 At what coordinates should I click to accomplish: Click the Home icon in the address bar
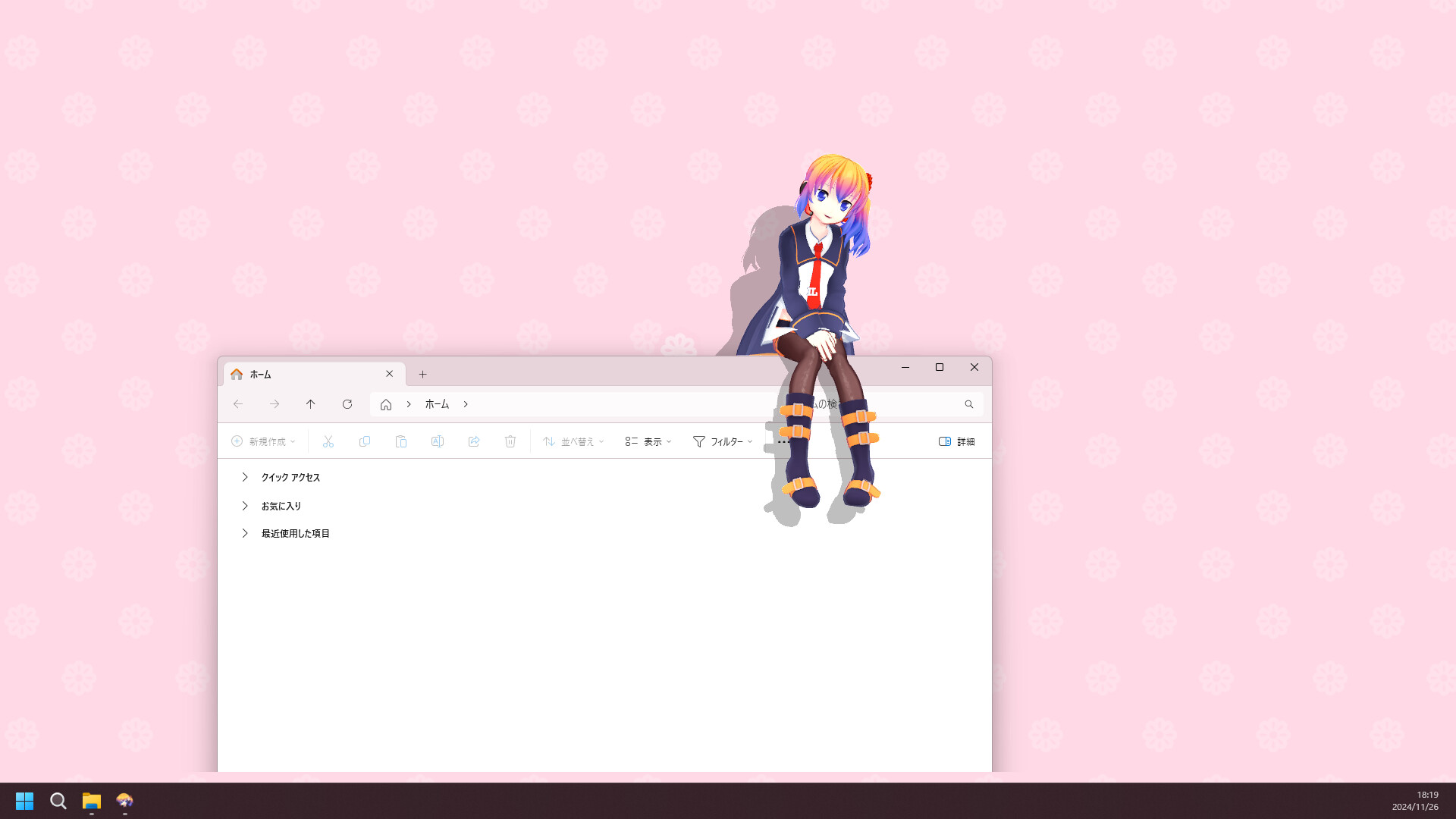(x=386, y=404)
